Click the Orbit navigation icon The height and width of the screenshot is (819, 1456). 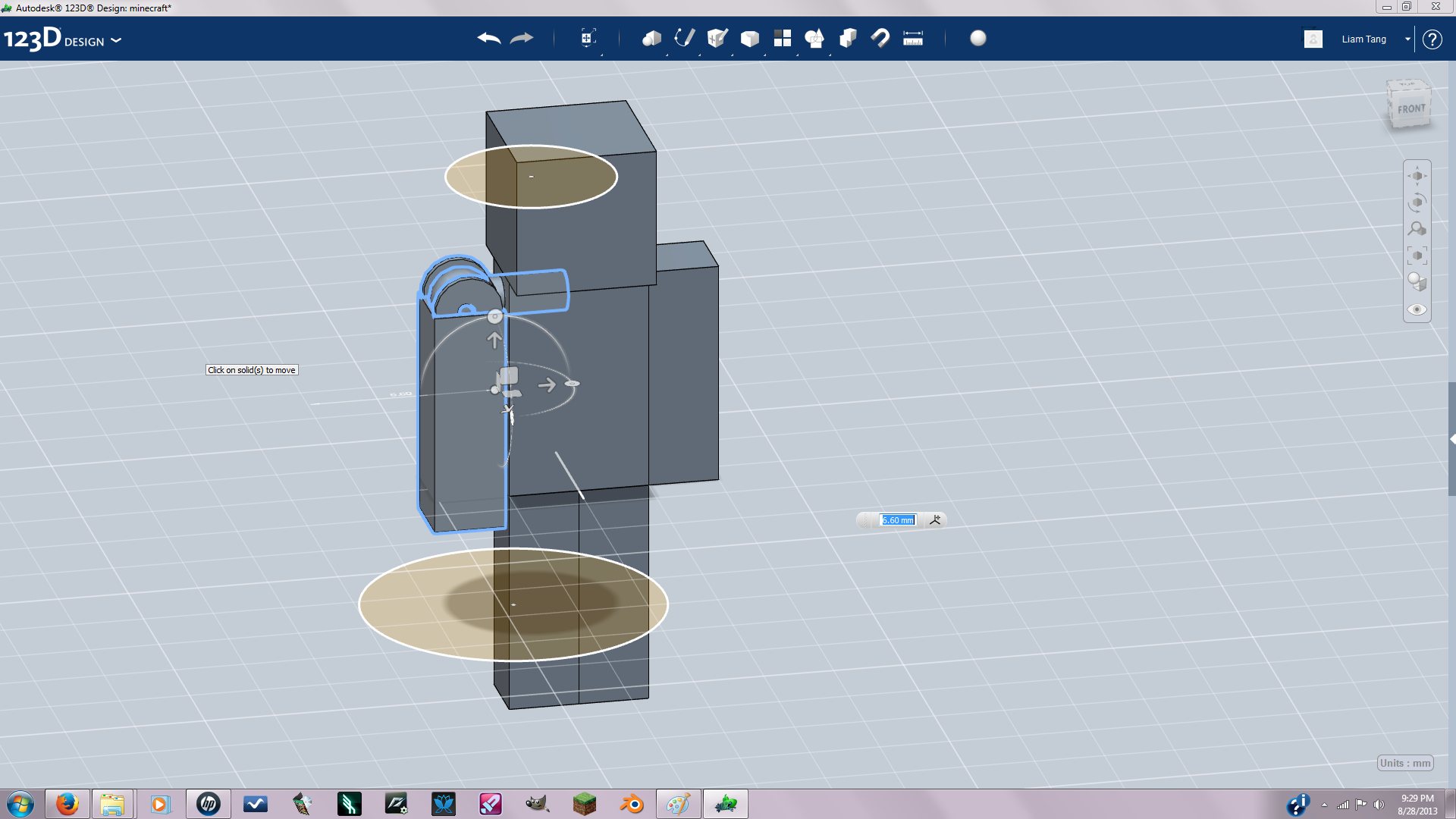point(1417,202)
